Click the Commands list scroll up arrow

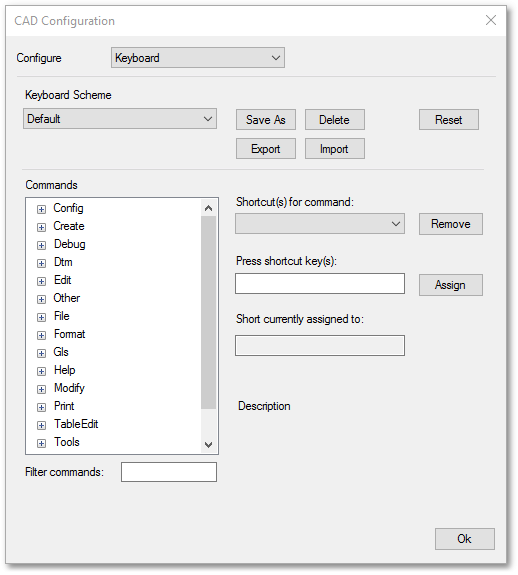pyautogui.click(x=209, y=208)
